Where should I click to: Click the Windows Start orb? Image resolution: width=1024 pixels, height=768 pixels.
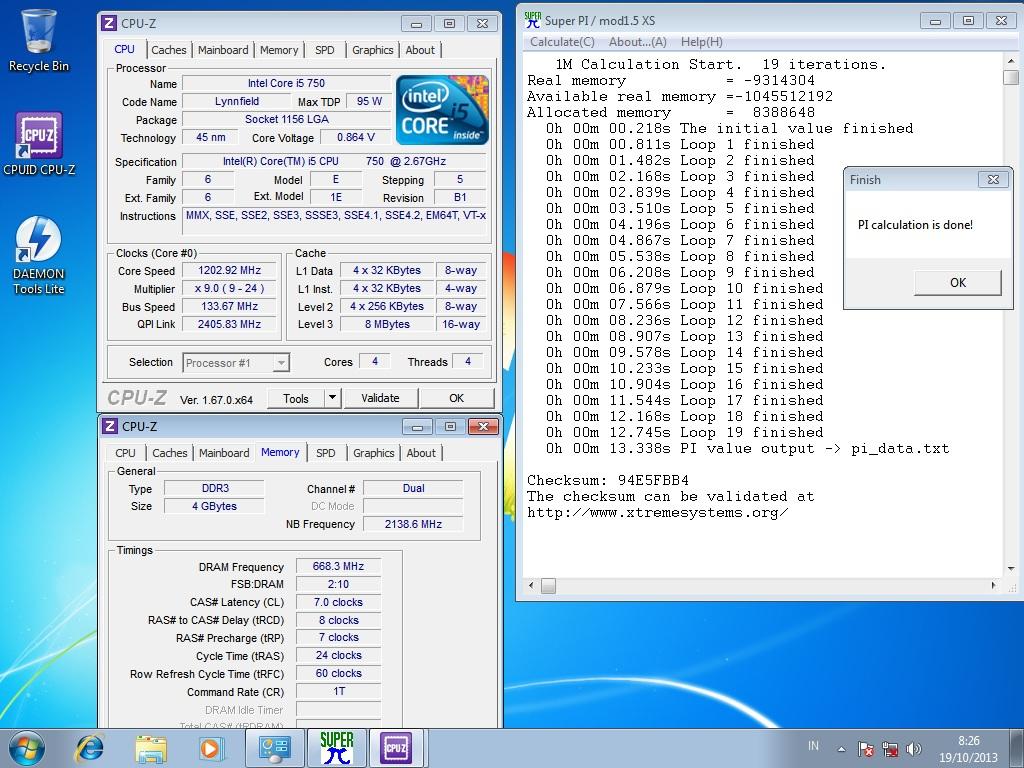pos(27,748)
